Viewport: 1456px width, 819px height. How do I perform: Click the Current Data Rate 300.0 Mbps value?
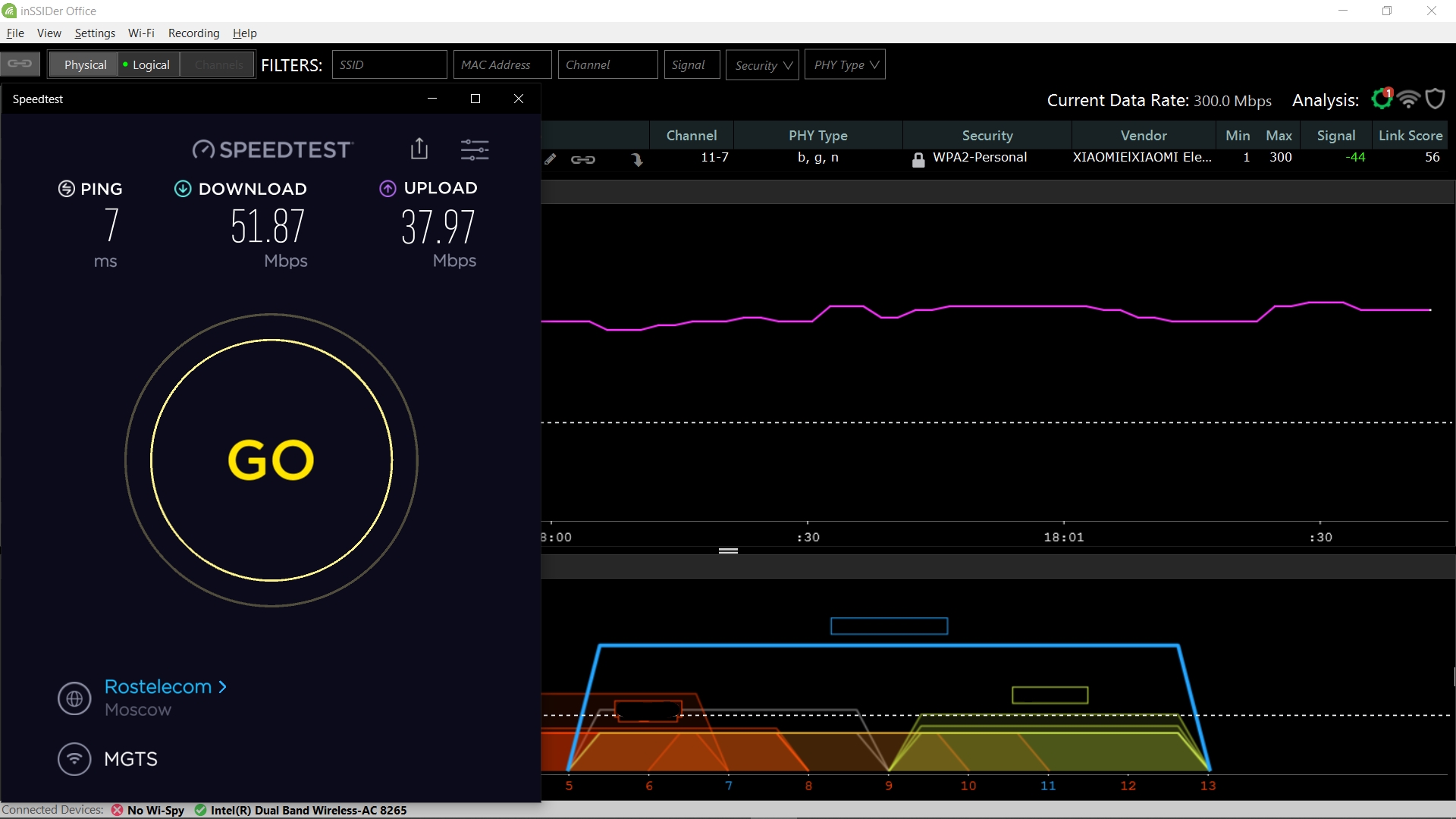(x=1232, y=100)
